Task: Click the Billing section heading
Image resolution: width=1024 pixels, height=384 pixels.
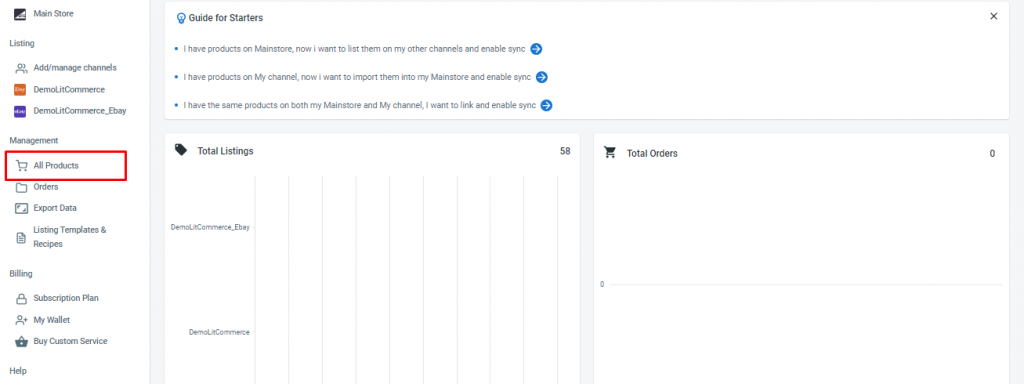Action: click(21, 274)
